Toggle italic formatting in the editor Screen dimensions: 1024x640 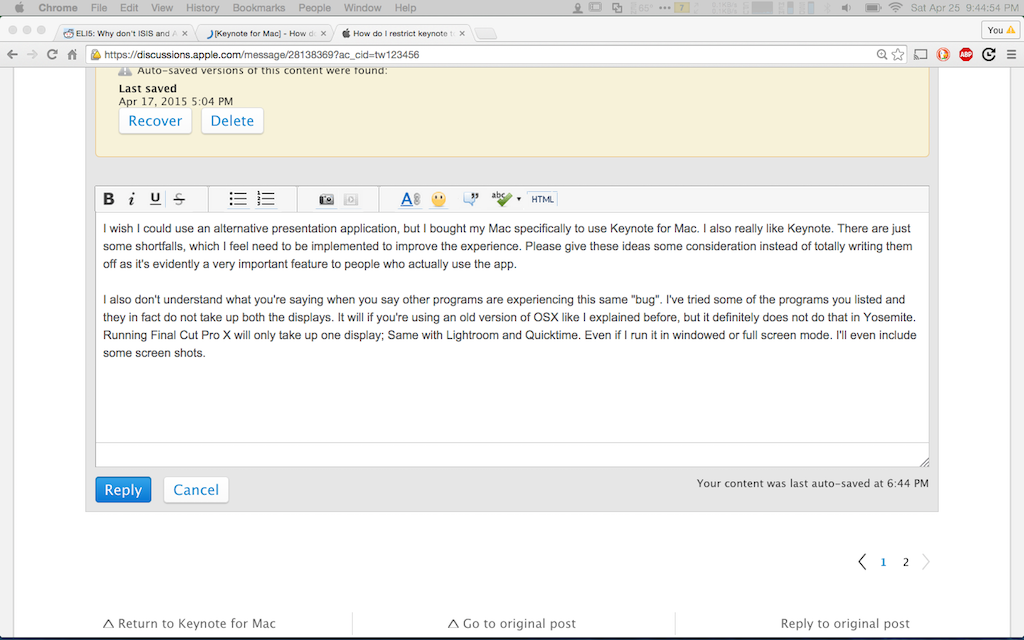coord(131,199)
